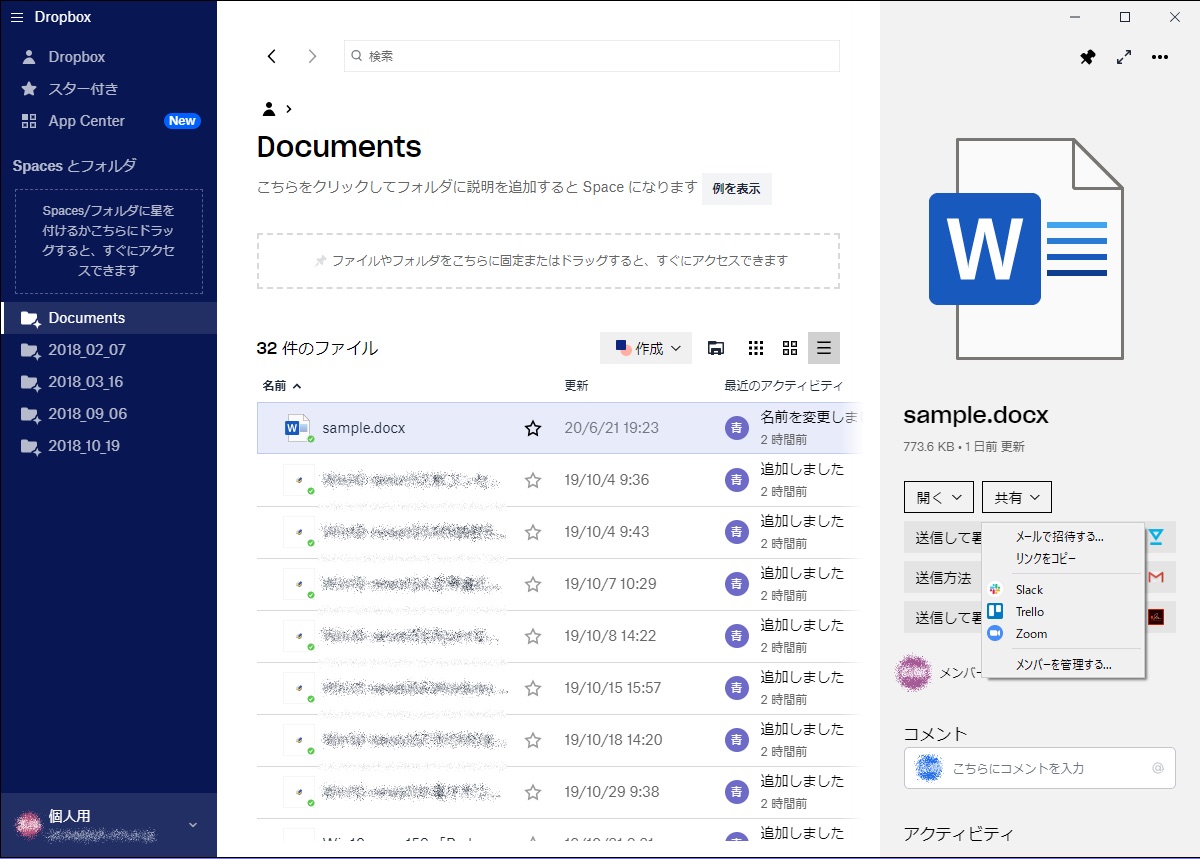Toggle star on the 19/10/29 9:38 file
1200x859 pixels.
click(533, 792)
